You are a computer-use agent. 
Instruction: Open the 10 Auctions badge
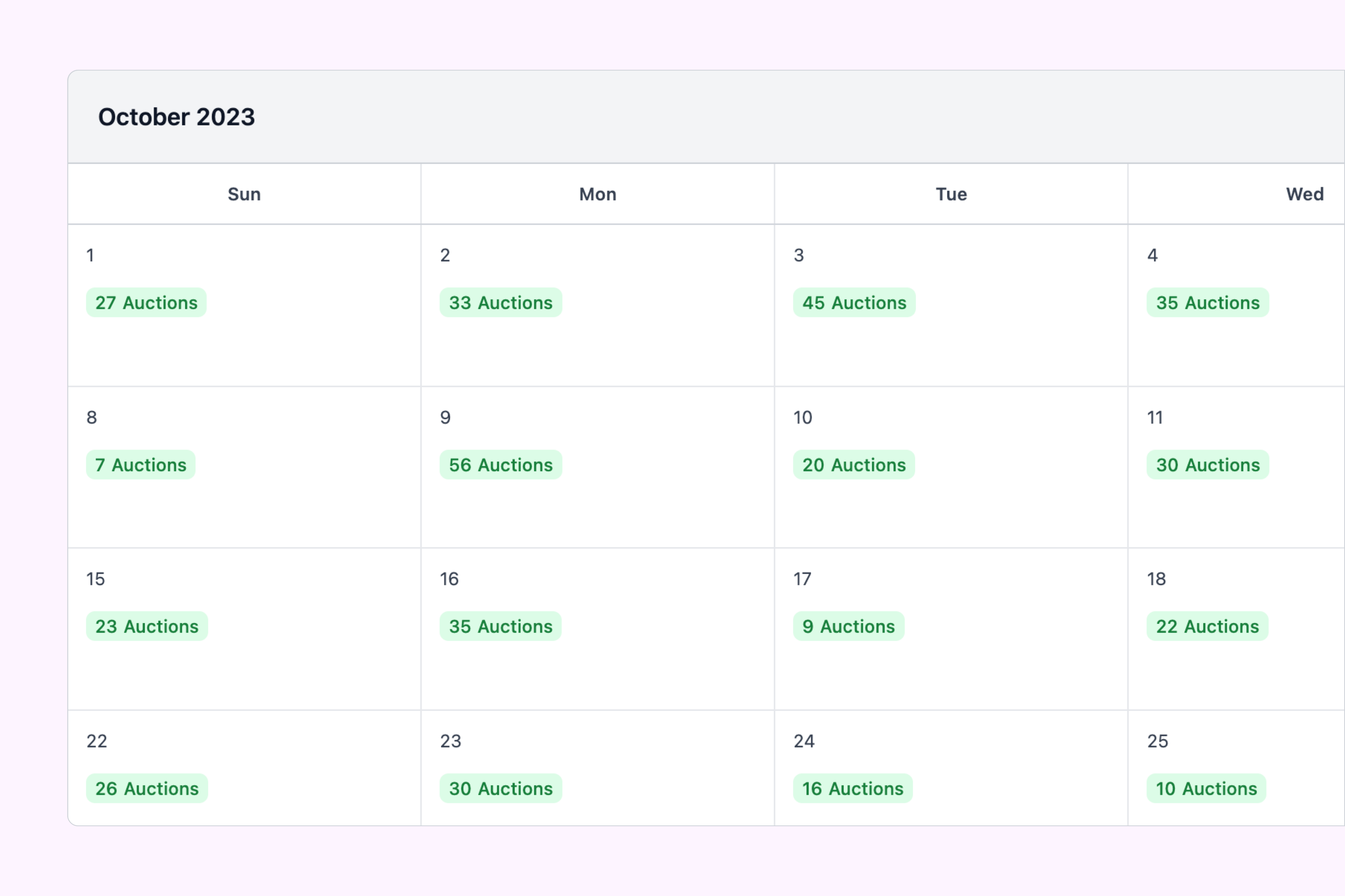coord(1206,789)
